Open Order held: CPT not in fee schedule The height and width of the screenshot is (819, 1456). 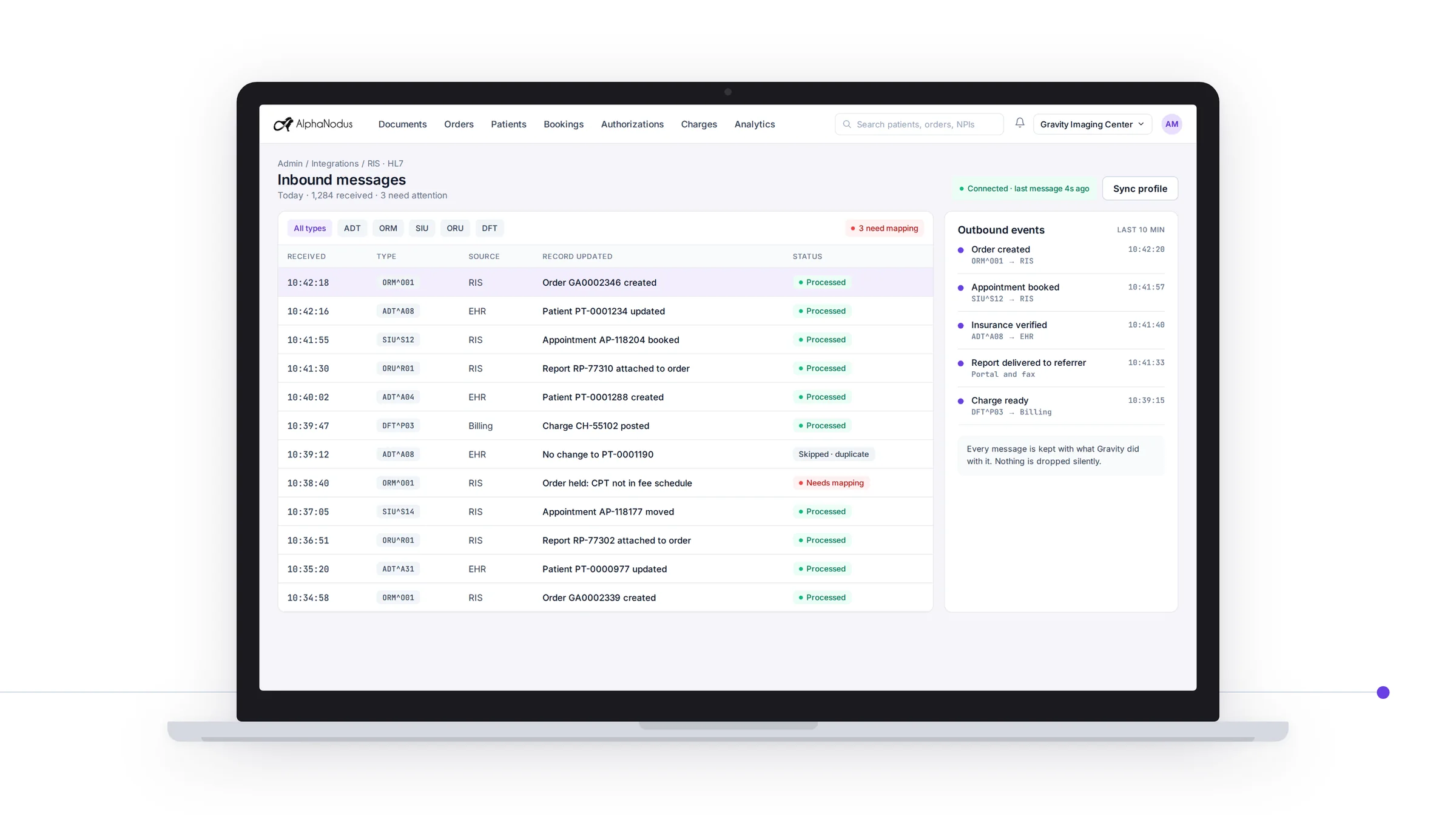(x=605, y=483)
